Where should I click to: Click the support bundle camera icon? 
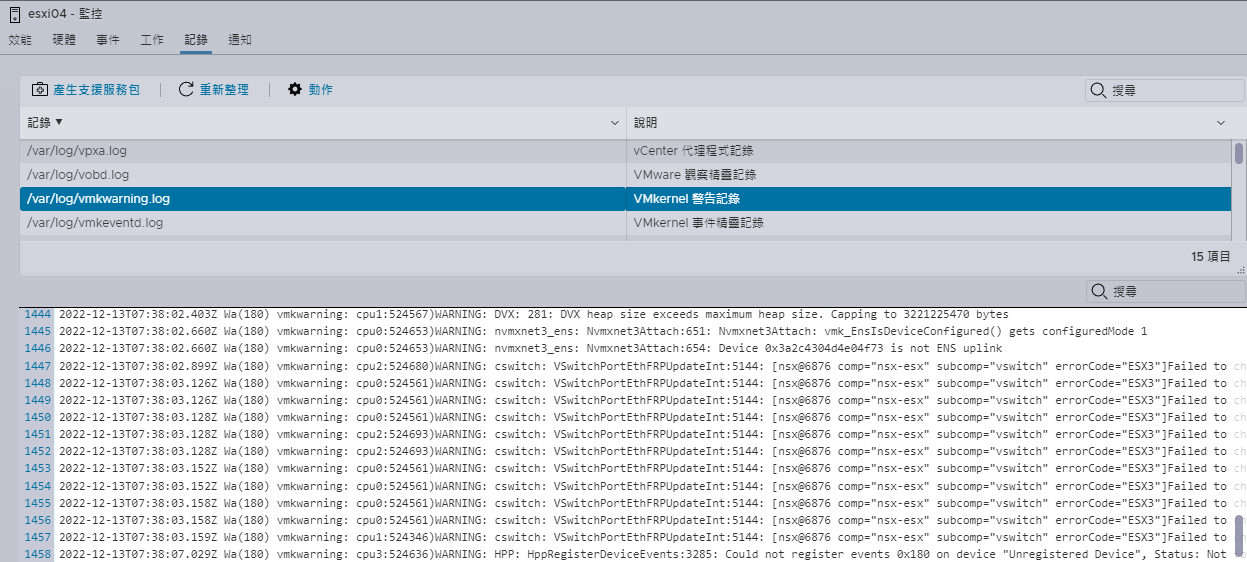pos(40,90)
